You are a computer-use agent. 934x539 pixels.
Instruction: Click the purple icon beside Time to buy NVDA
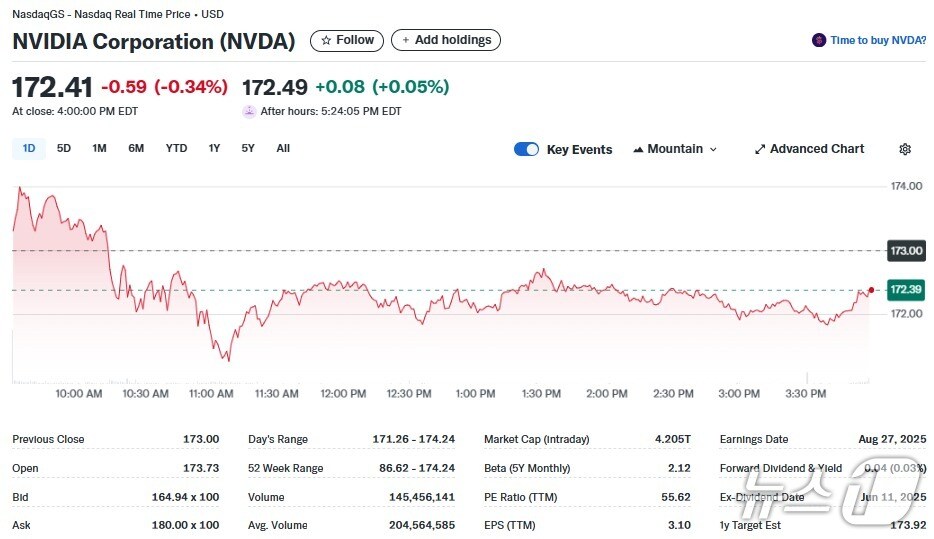[x=820, y=40]
